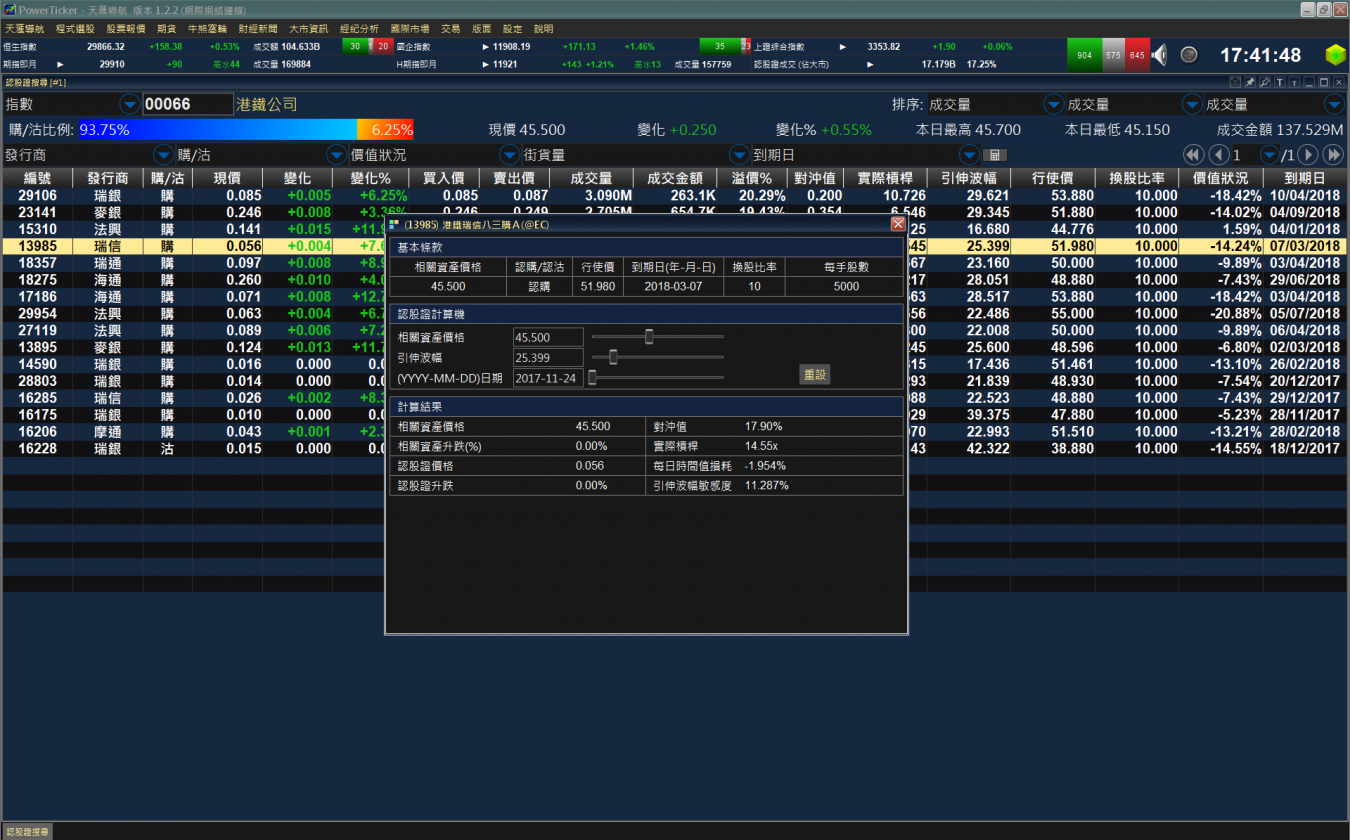Expand the 價值狀況 filter dropdown
This screenshot has height=840, width=1350.
tap(509, 155)
